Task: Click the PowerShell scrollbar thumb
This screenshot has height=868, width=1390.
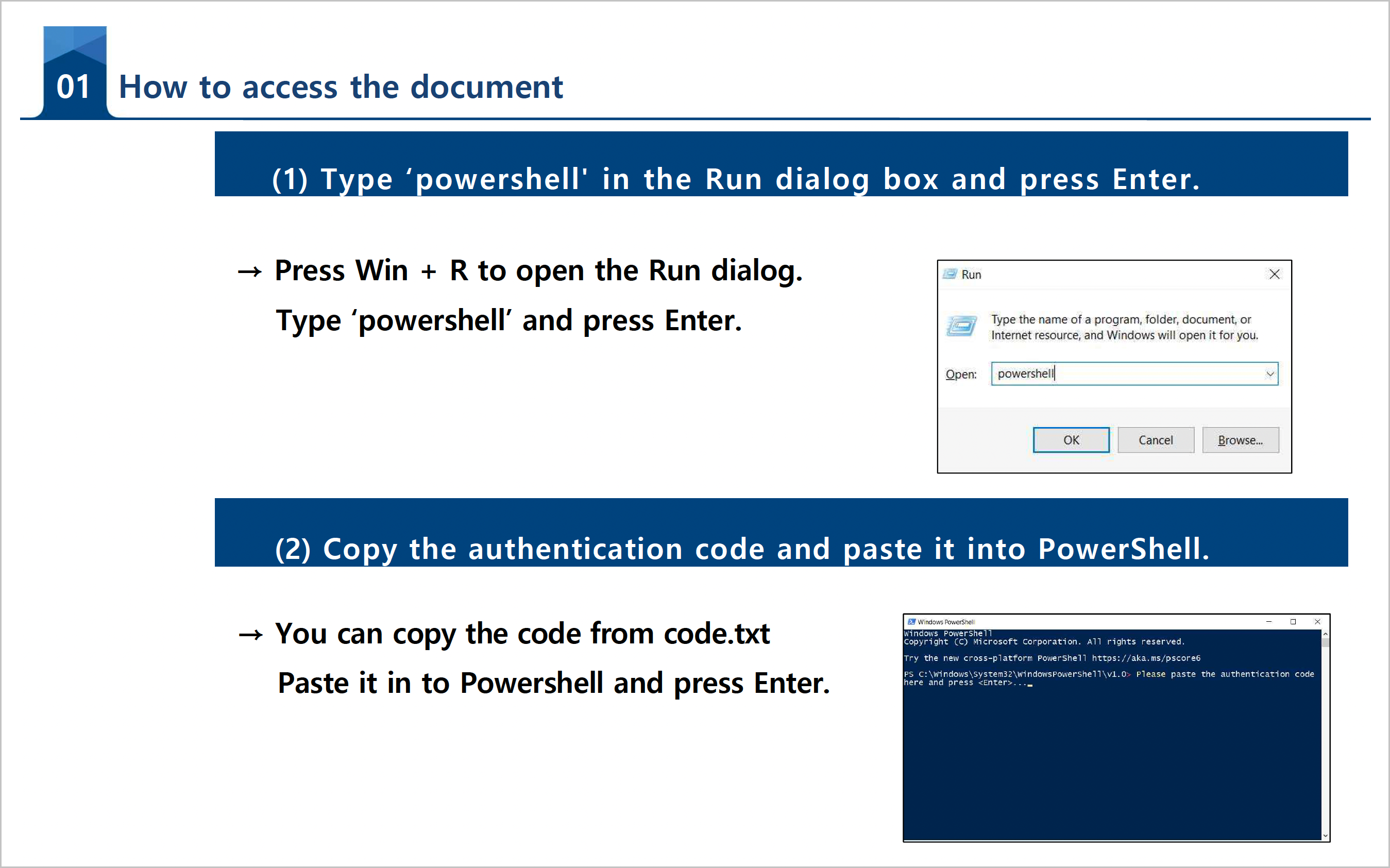Action: 1325,642
